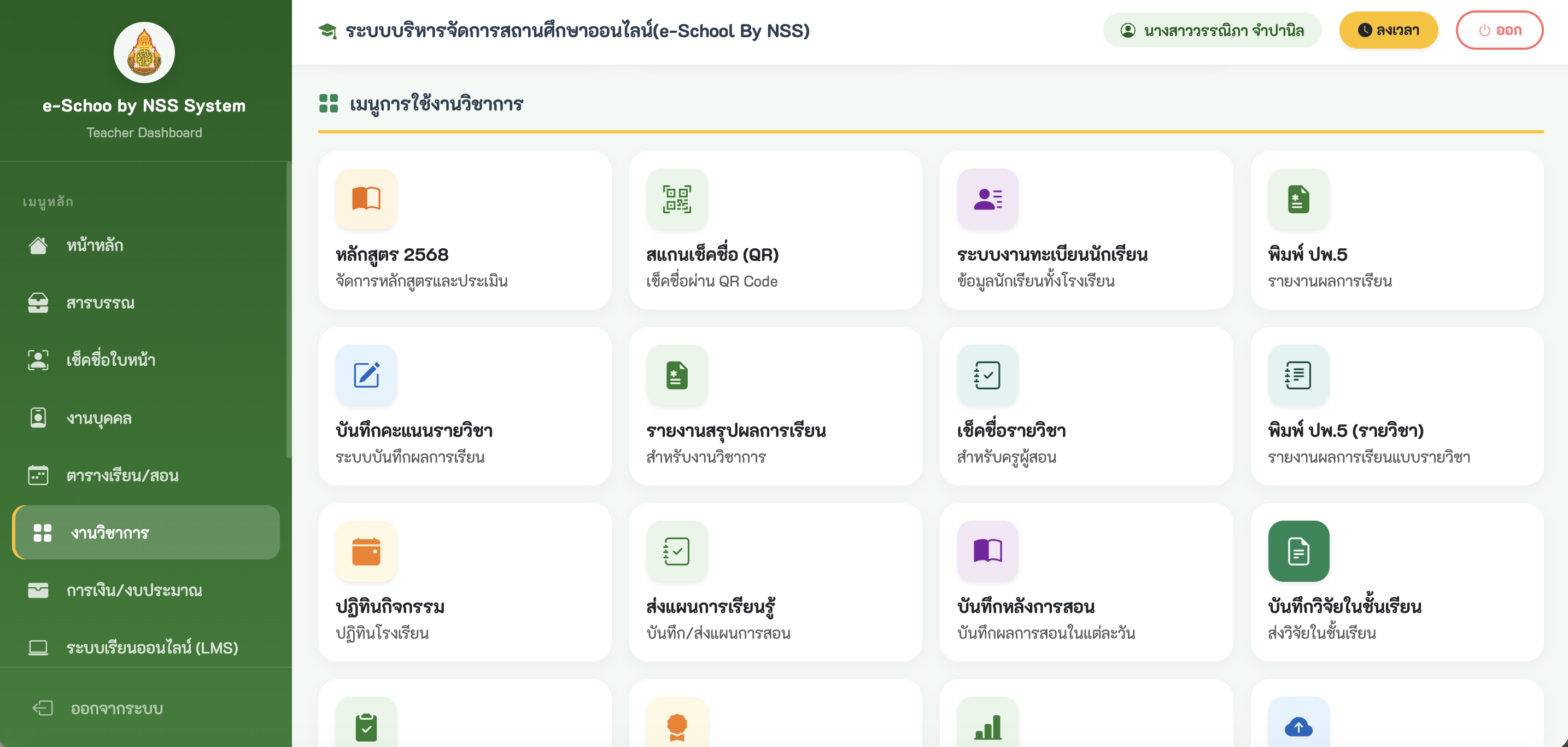Open the บันทึกวิจัยในชั้นเรียน card title

(x=1344, y=606)
